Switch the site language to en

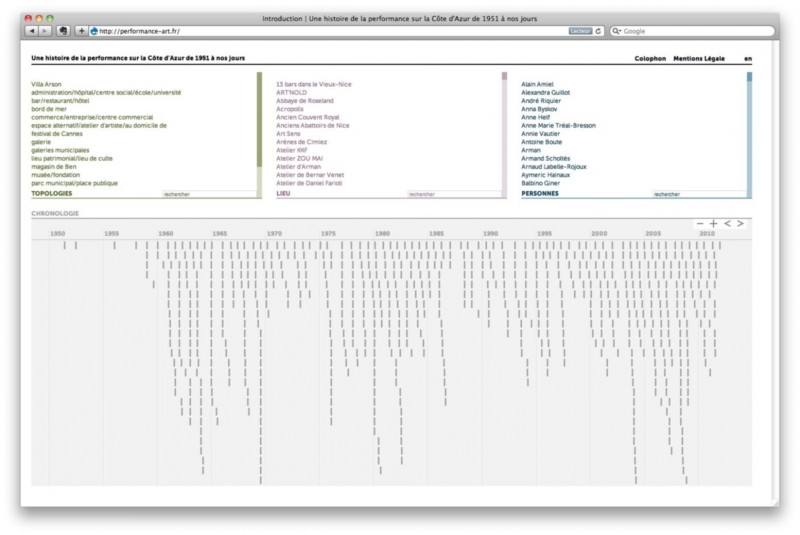coord(748,59)
